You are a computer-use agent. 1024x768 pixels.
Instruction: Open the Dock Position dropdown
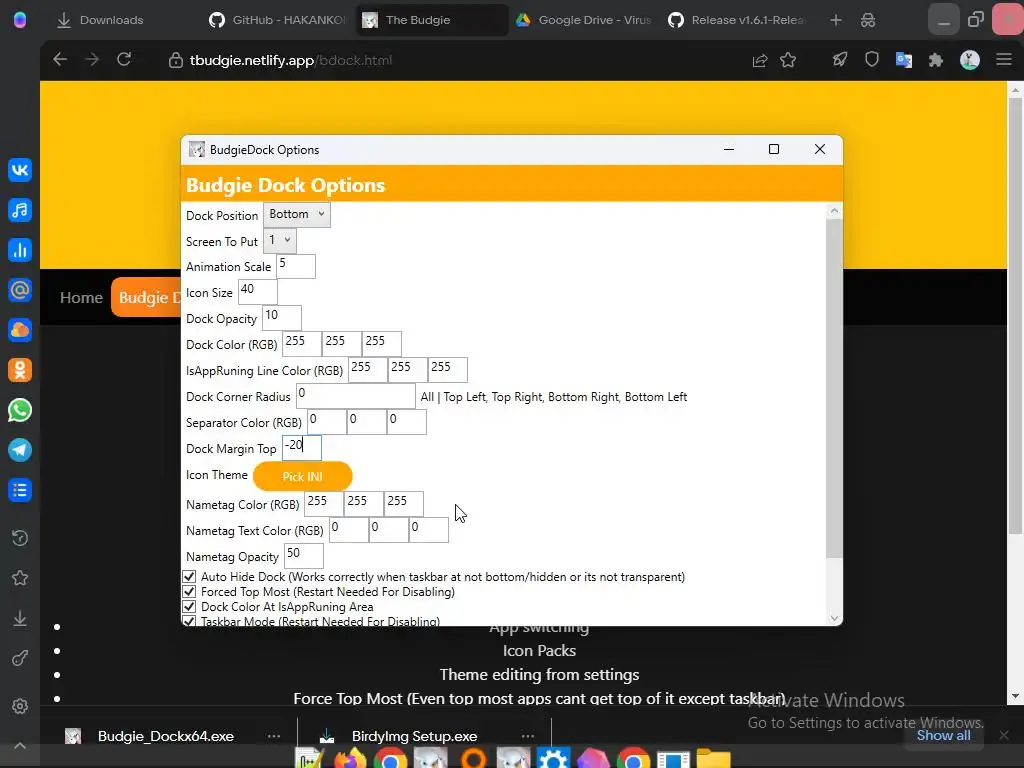coord(297,214)
